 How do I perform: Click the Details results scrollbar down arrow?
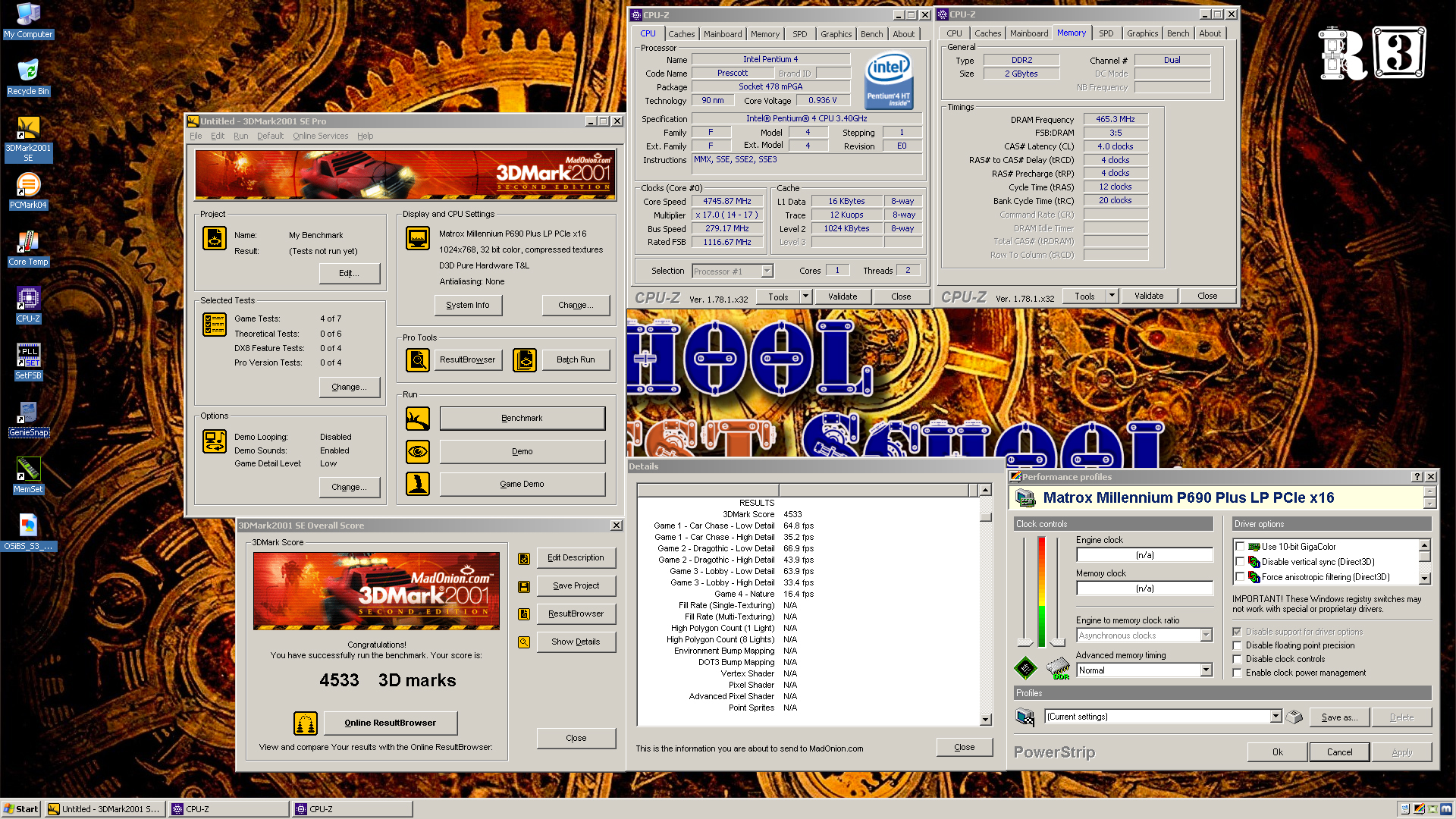(985, 720)
